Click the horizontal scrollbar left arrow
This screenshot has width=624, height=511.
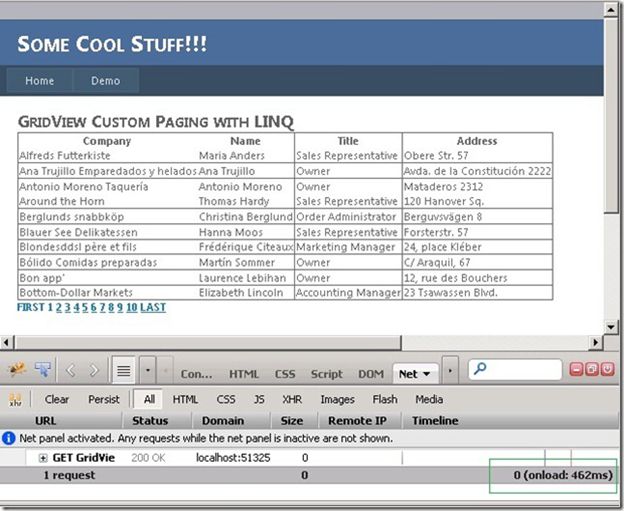click(6, 342)
